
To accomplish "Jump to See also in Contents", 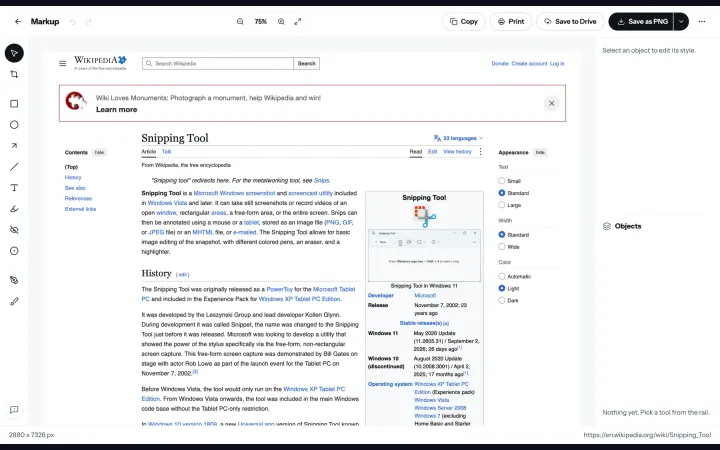I will point(75,188).
